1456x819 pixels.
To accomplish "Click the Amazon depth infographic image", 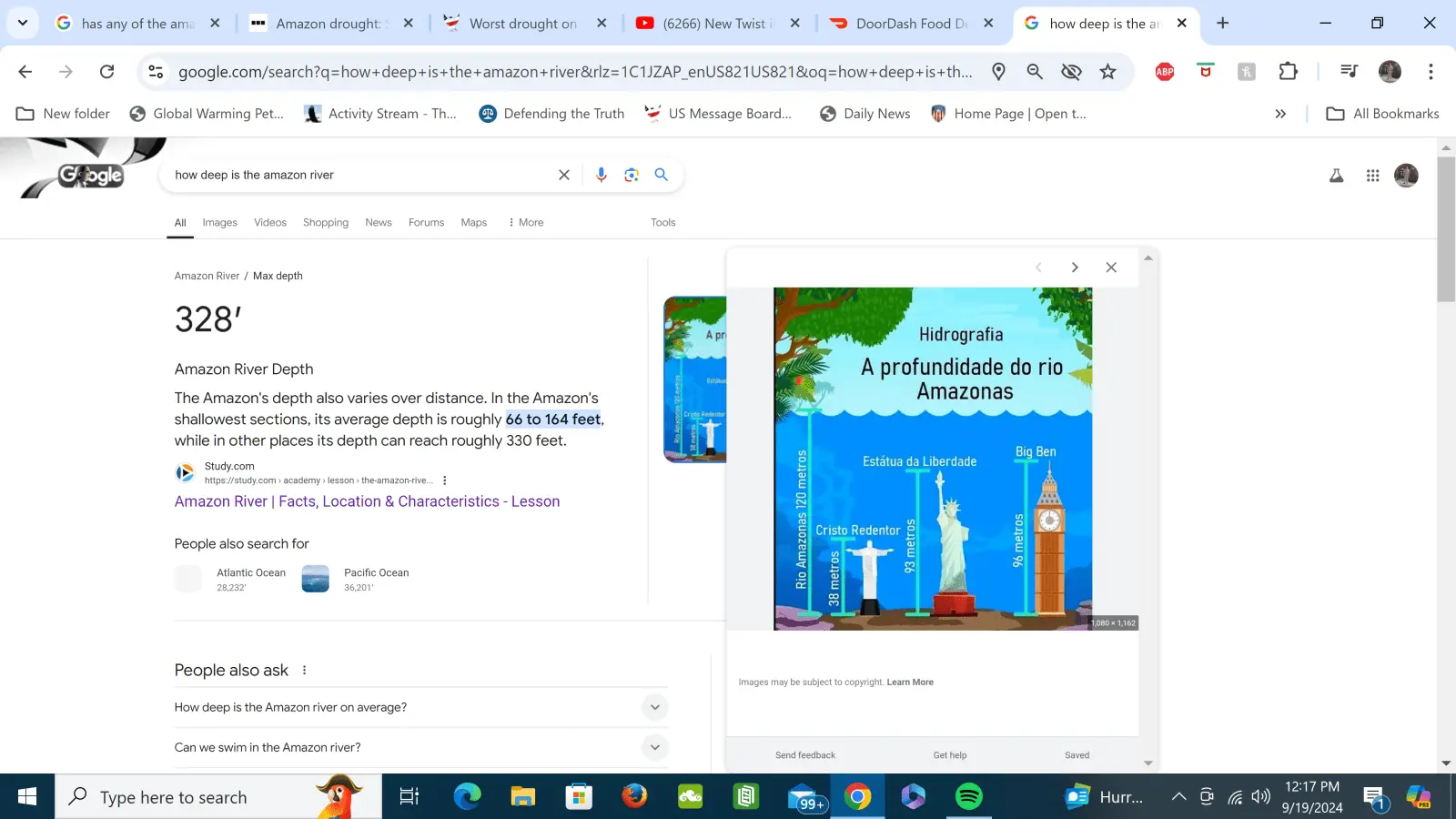I will (x=933, y=459).
